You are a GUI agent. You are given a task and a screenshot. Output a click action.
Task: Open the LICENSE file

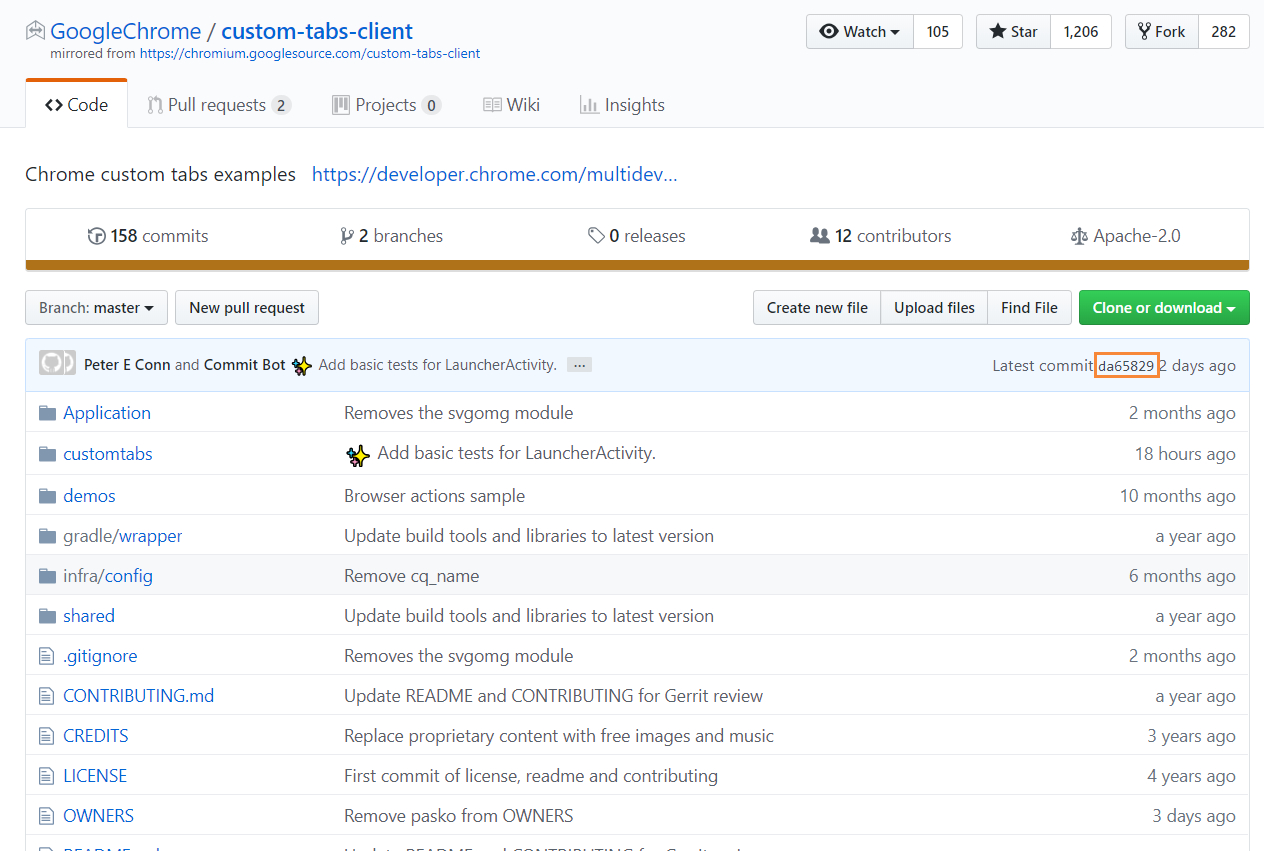coord(95,776)
